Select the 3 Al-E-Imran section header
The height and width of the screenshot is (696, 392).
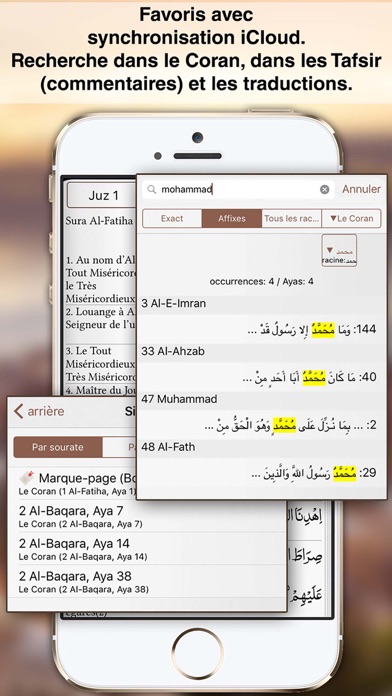tap(262, 304)
